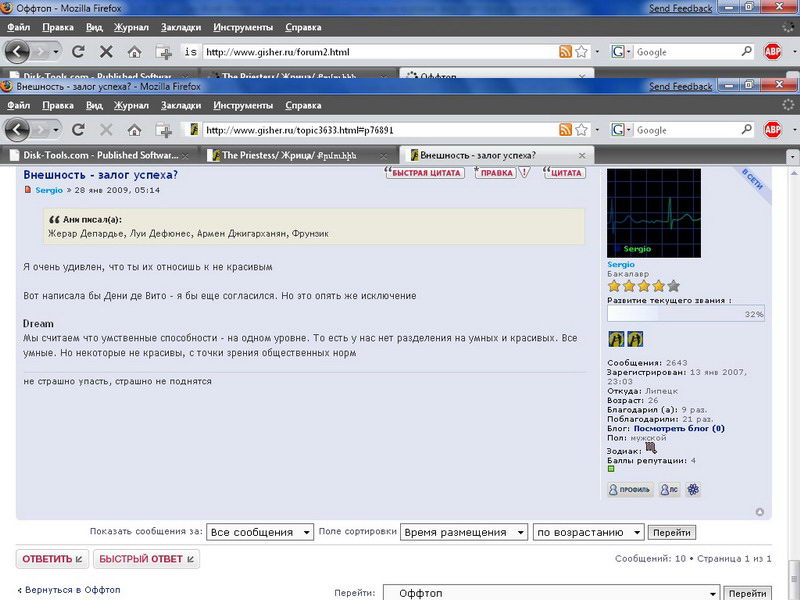Open the Закладки menu in the 'Внешность' window
Screen dimensions: 800x600
tap(181, 105)
